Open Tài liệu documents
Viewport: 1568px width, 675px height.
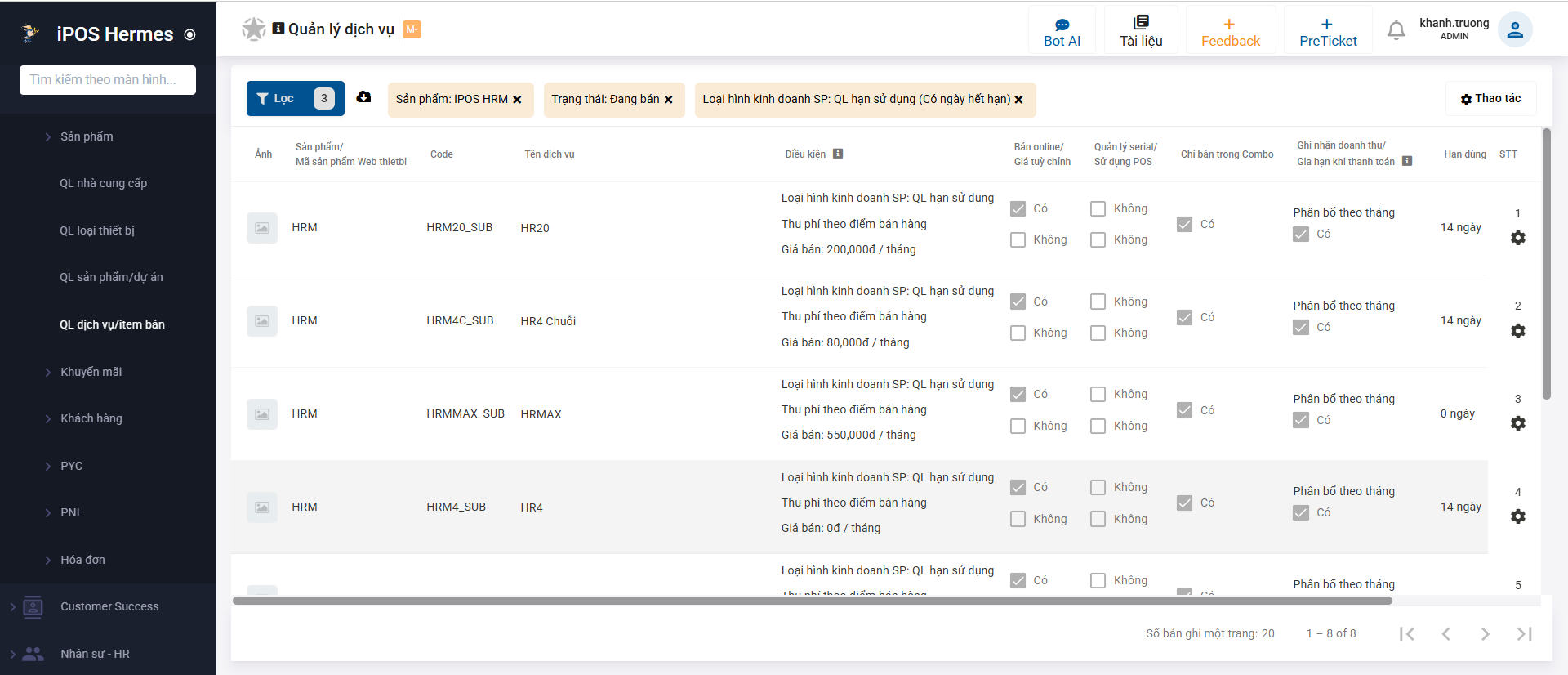1141,30
